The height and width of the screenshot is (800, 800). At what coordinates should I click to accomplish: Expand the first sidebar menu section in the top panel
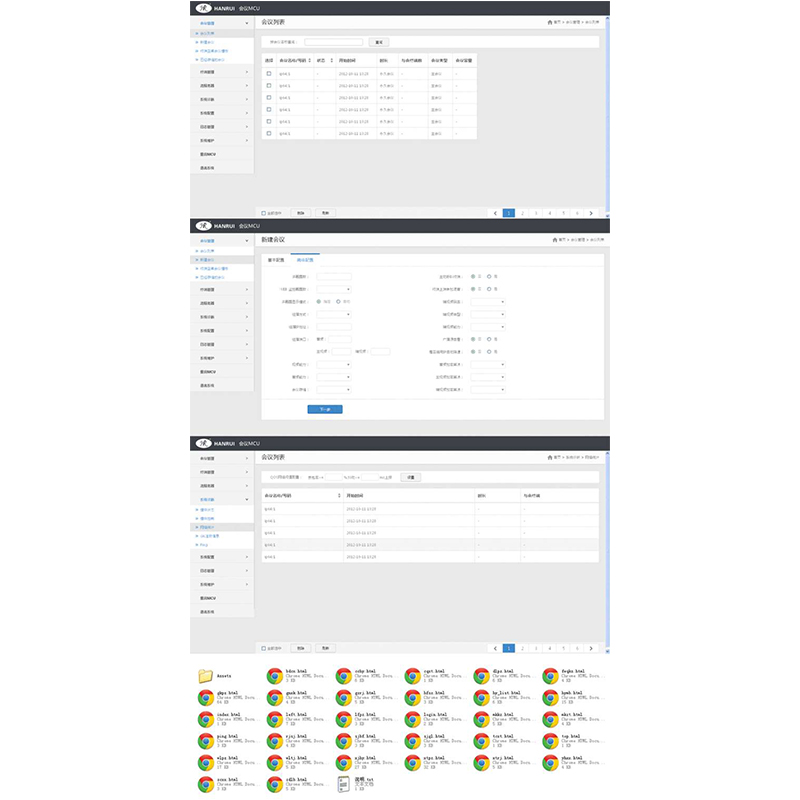(x=221, y=22)
